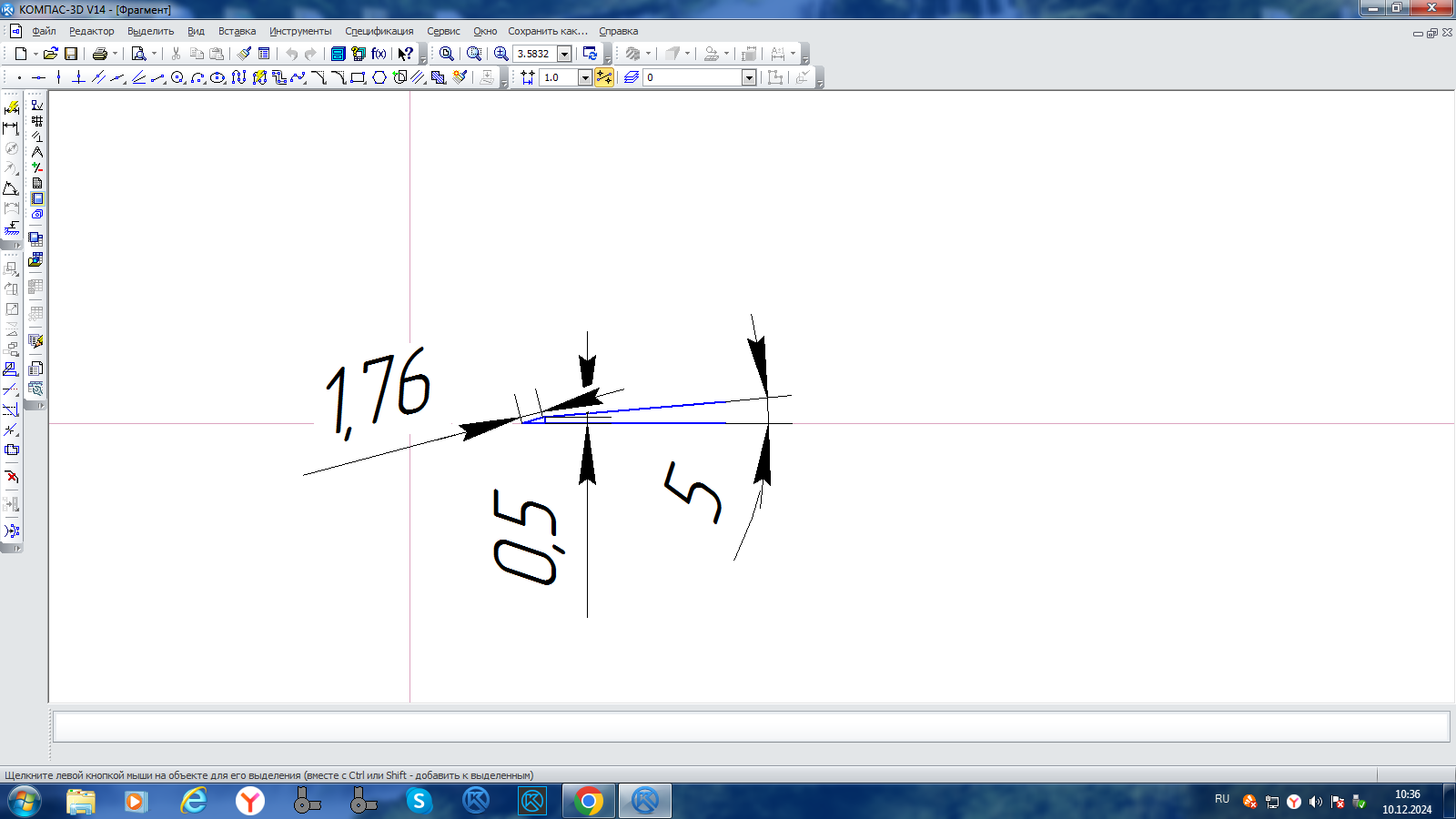The height and width of the screenshot is (819, 1456).
Task: Open the f(x) variables panel
Action: coord(379,54)
